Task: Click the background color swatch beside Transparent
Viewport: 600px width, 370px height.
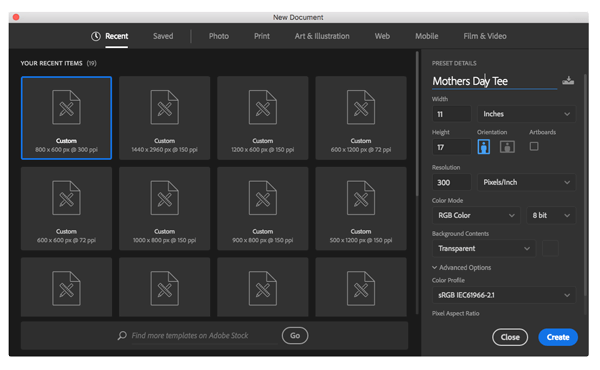Action: [550, 249]
